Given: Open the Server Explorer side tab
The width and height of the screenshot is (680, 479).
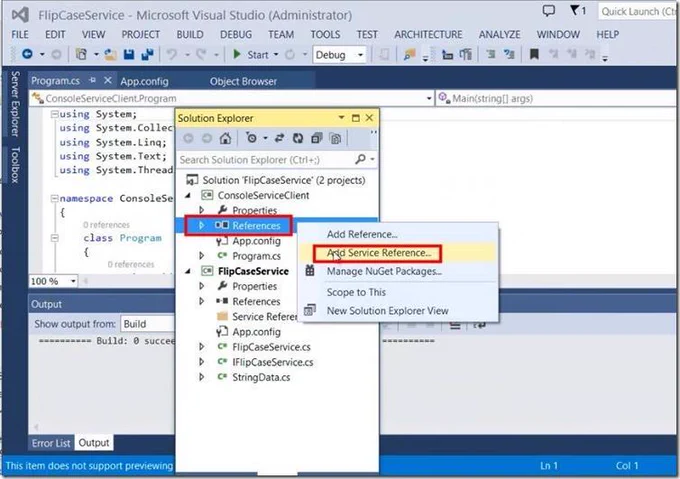Looking at the screenshot, I should point(15,103).
